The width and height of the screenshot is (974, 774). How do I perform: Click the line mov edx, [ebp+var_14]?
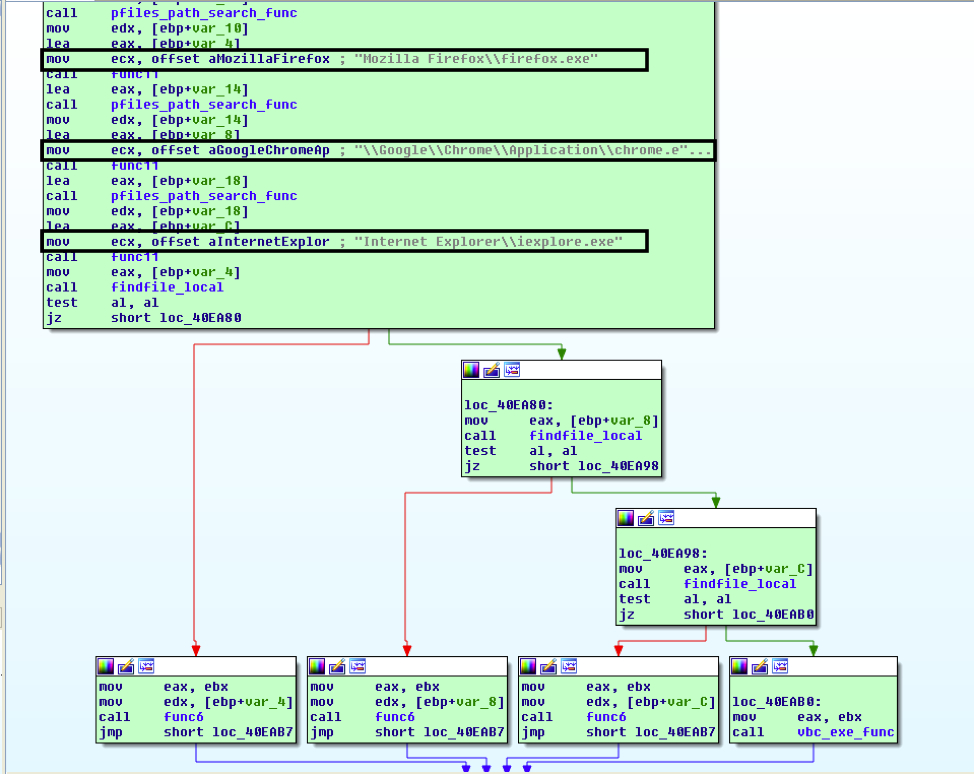pos(147,120)
